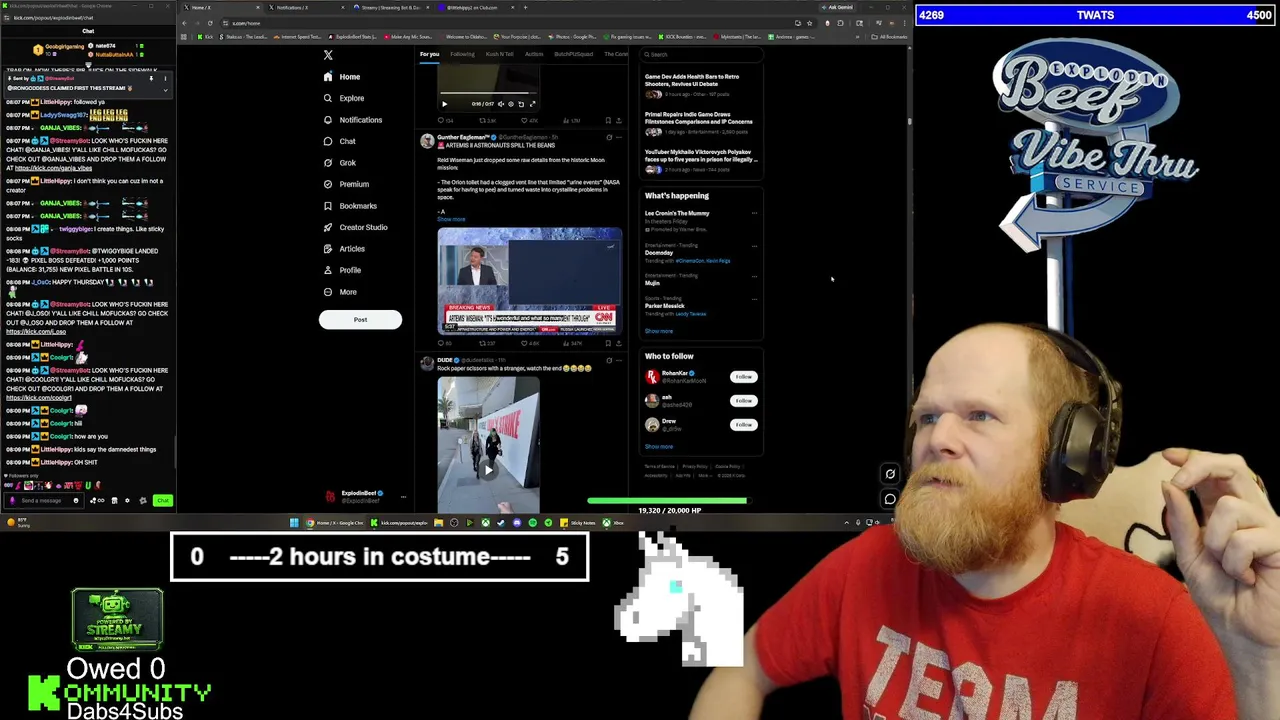Switch to the ButchPUSquad tab
Screen dimensions: 1280x720
(x=574, y=54)
